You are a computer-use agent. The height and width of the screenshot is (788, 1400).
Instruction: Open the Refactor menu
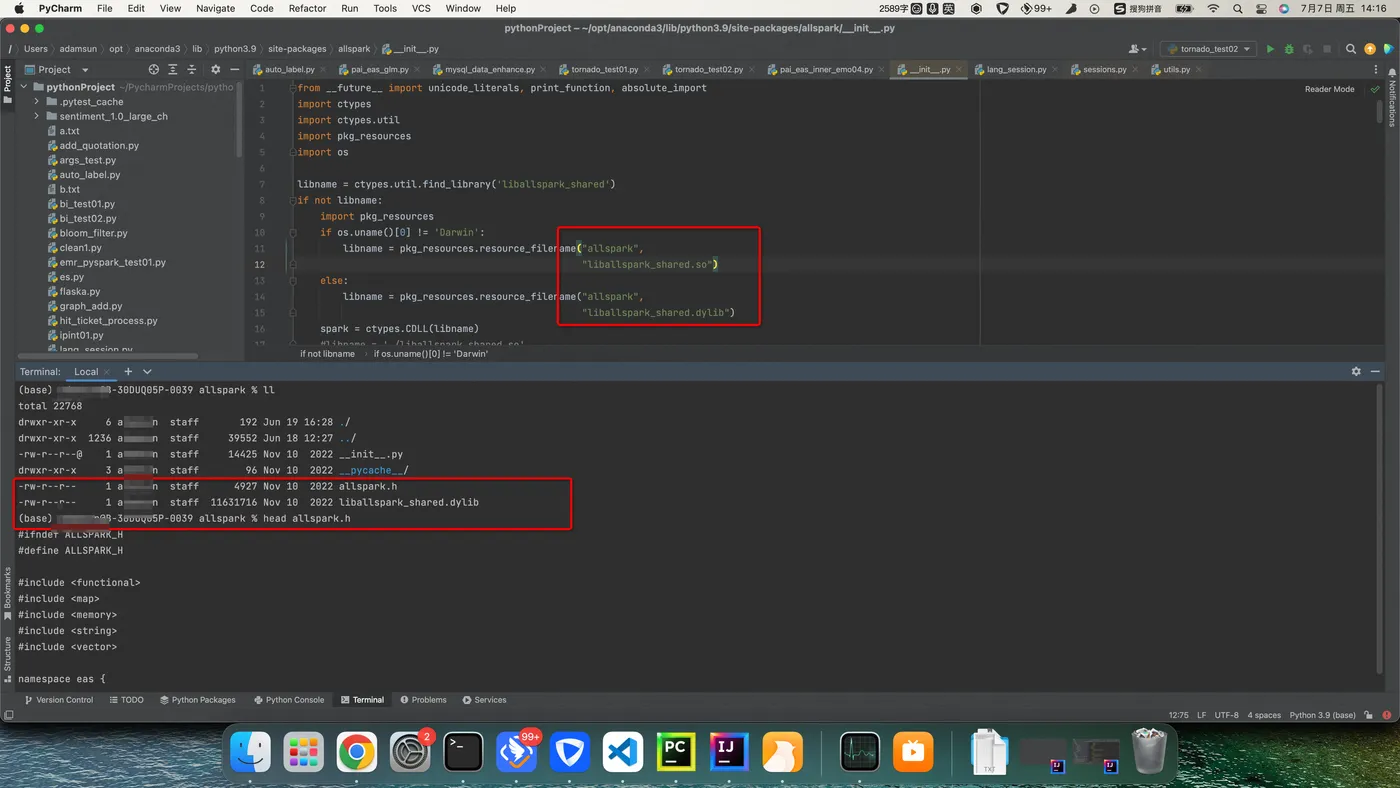coord(307,8)
